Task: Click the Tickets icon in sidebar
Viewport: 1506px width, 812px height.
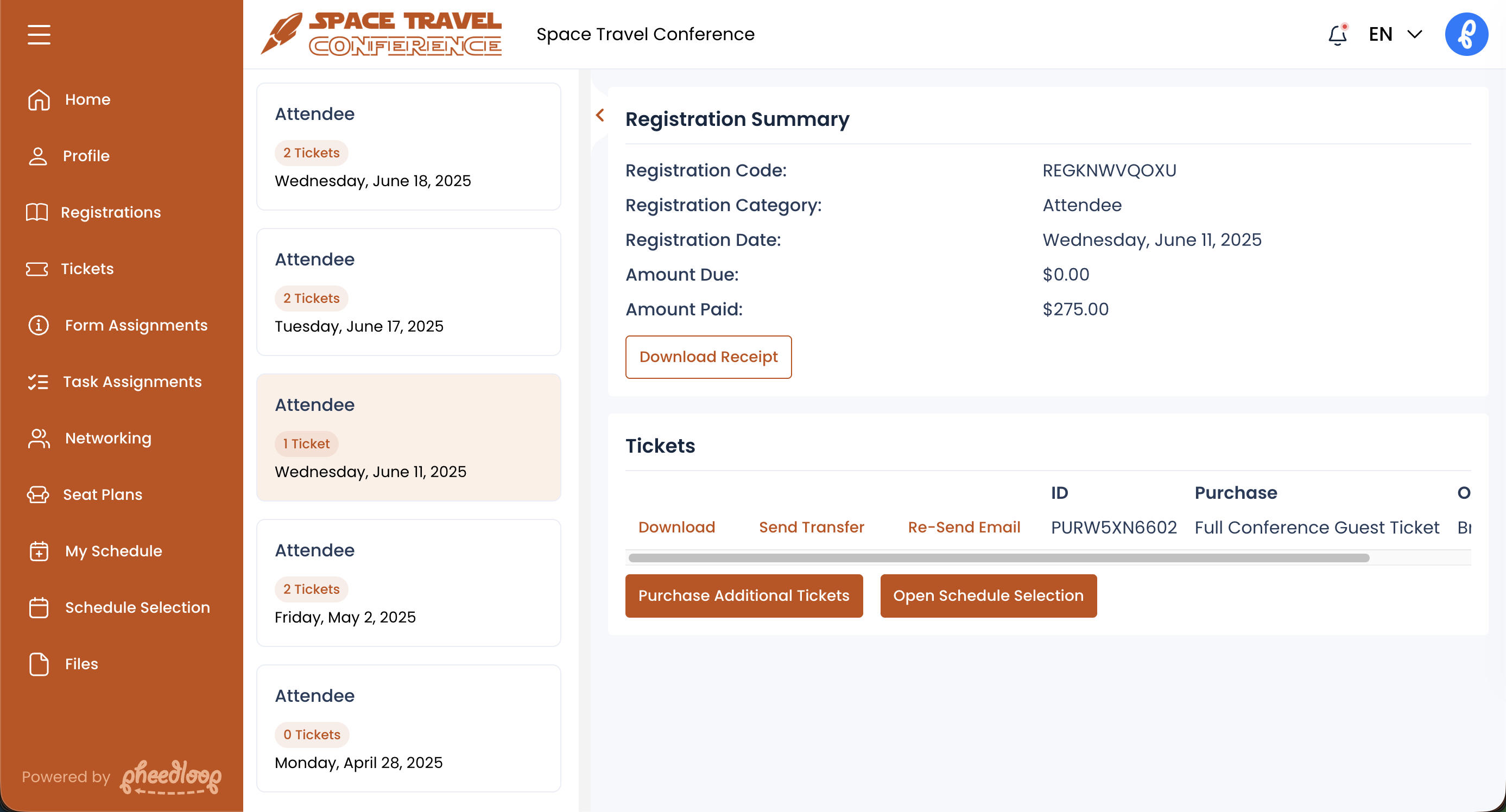Action: pyautogui.click(x=37, y=269)
